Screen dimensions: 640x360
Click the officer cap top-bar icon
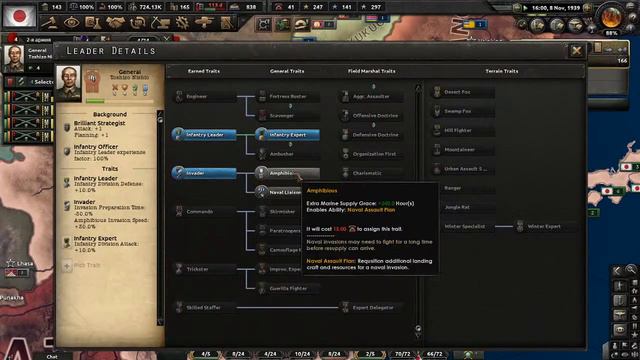(x=302, y=25)
